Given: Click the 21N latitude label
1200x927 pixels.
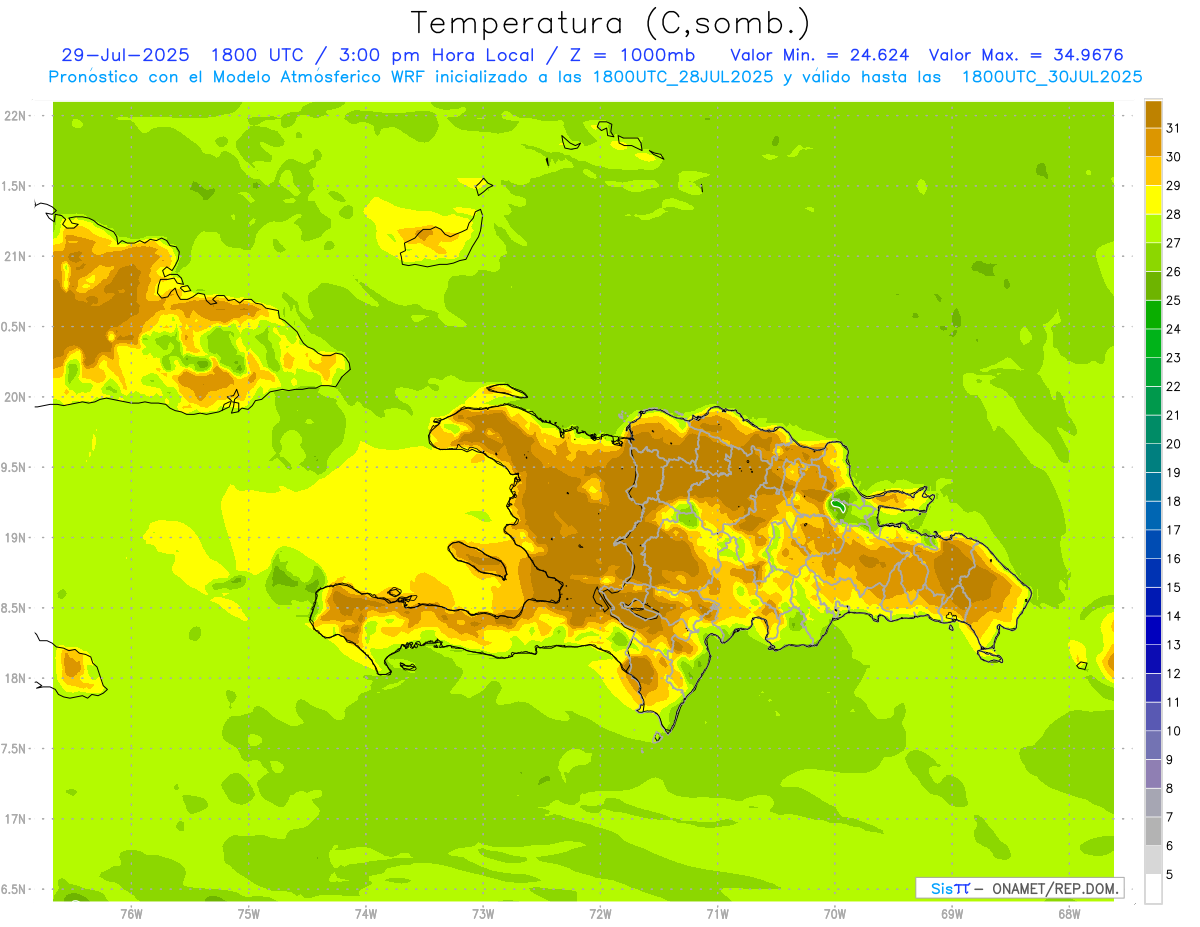Looking at the screenshot, I should [17, 256].
